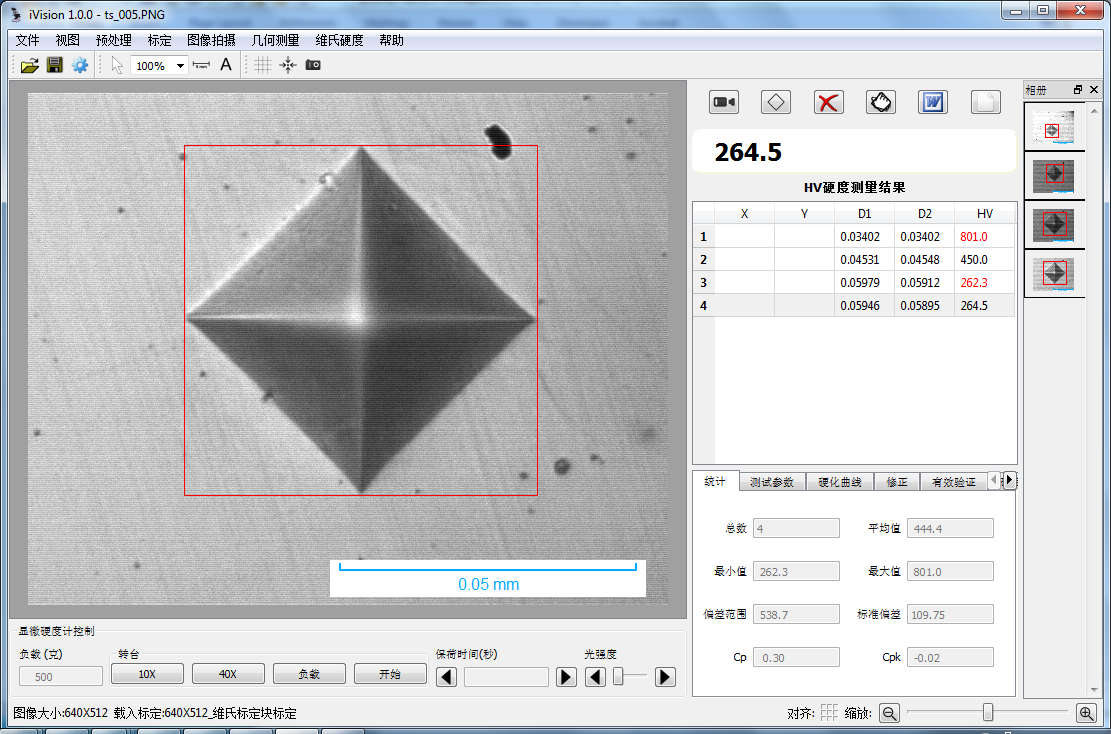This screenshot has height=734, width=1111.
Task: Click the red X delete measurement button
Action: coord(828,102)
